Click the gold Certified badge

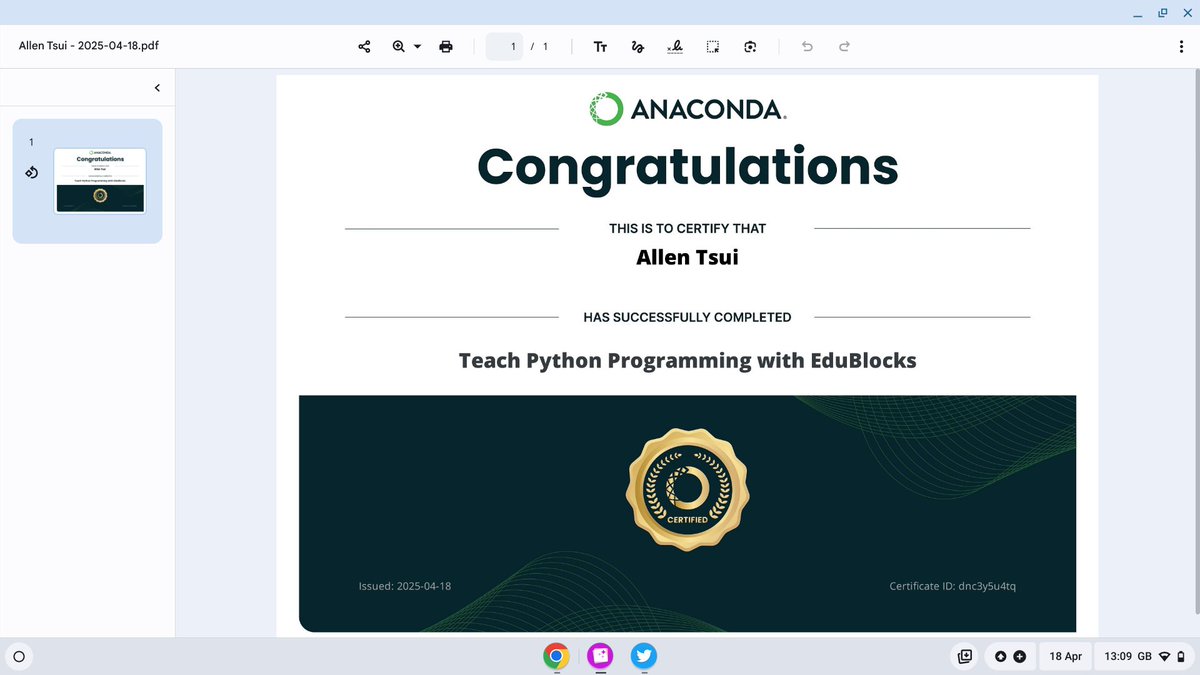[687, 490]
